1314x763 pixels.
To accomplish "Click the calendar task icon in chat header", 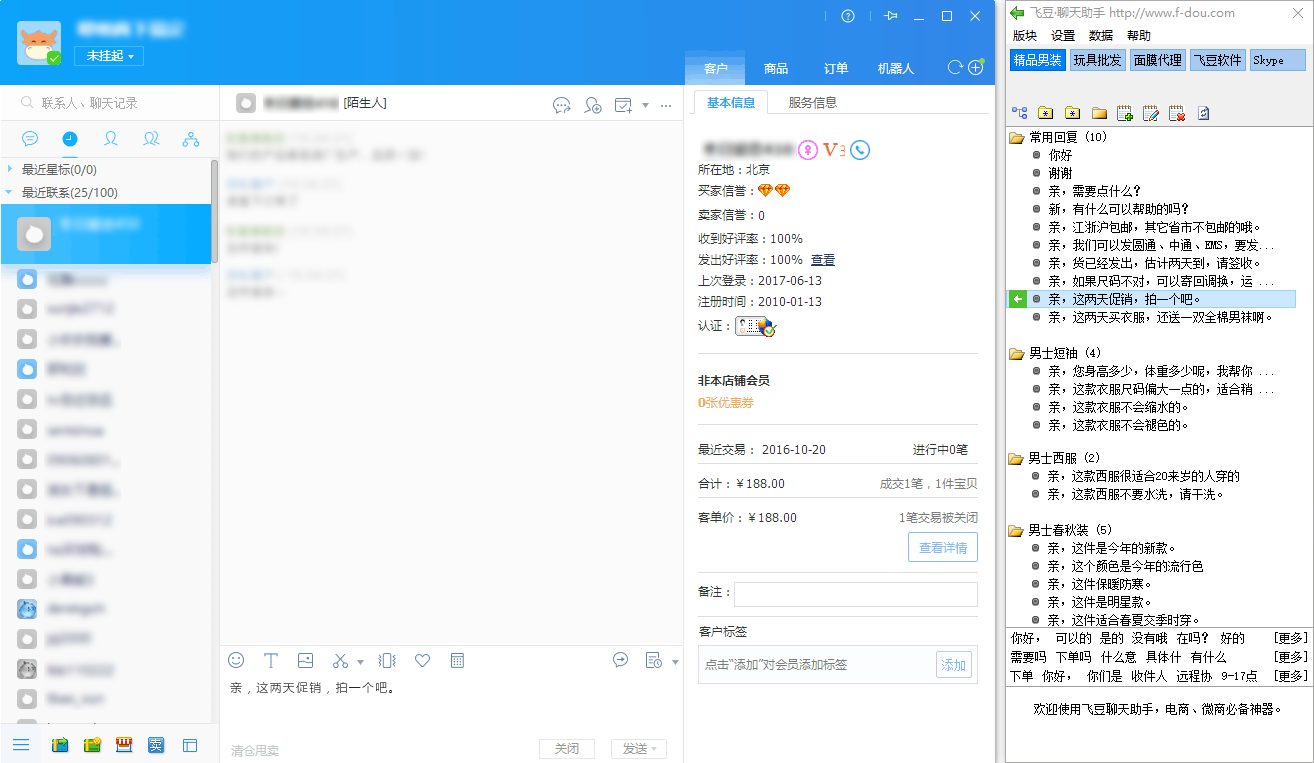I will point(623,105).
